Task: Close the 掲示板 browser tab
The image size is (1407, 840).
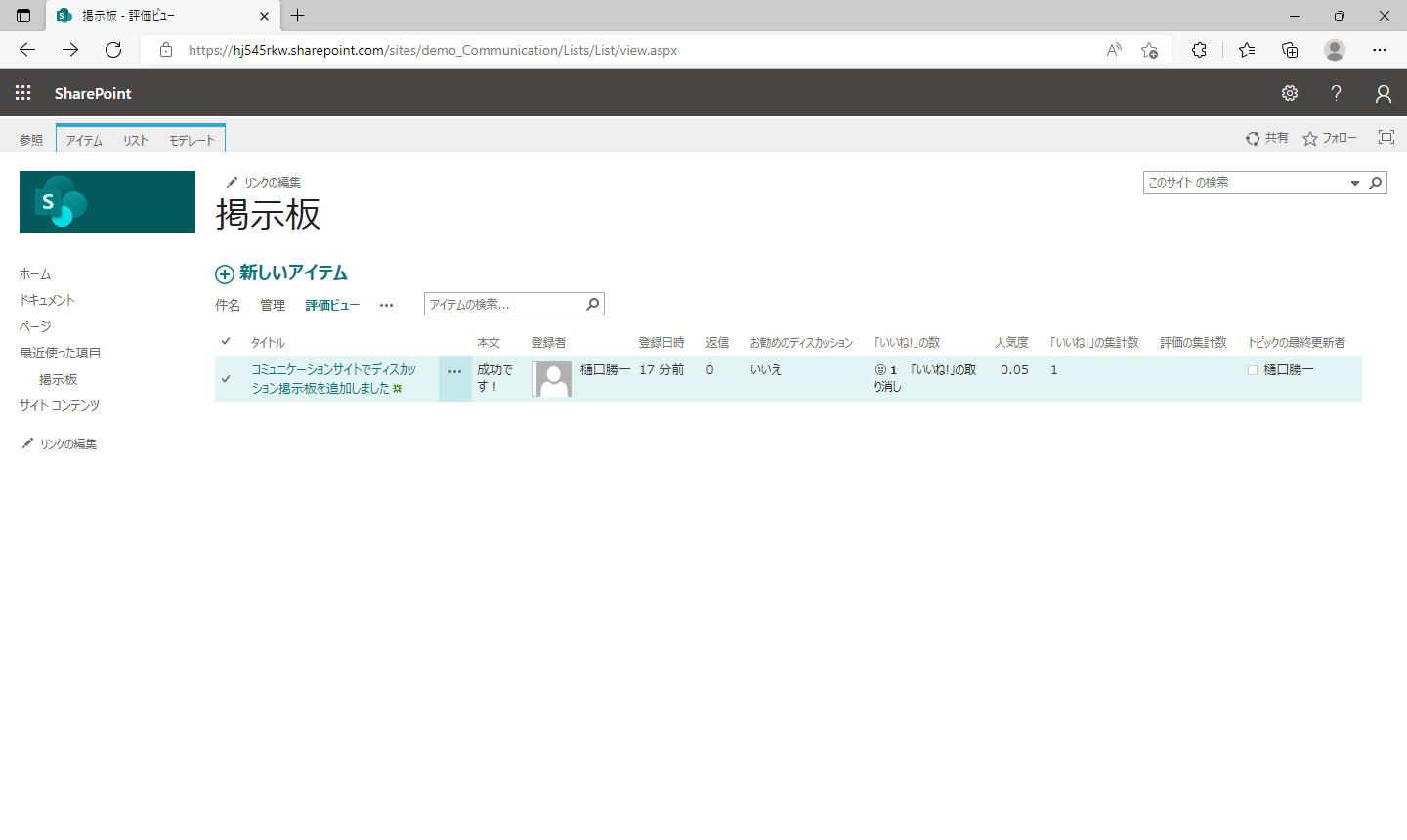Action: click(264, 16)
